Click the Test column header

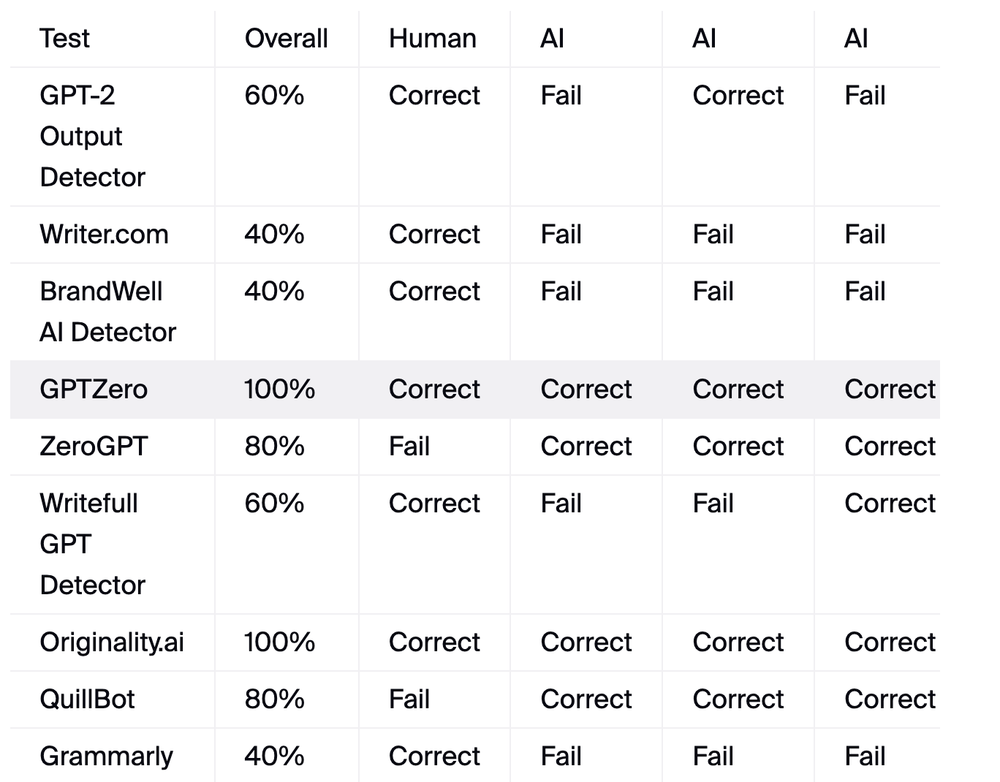tap(64, 38)
